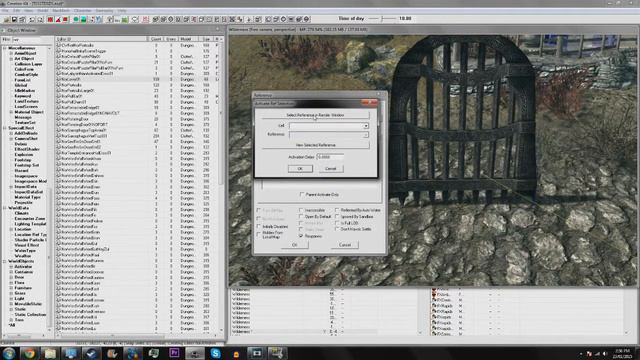Viewport: 640px width, 360px height.
Task: Toggle Reflected By Auto Water checkbox
Action: (x=337, y=210)
